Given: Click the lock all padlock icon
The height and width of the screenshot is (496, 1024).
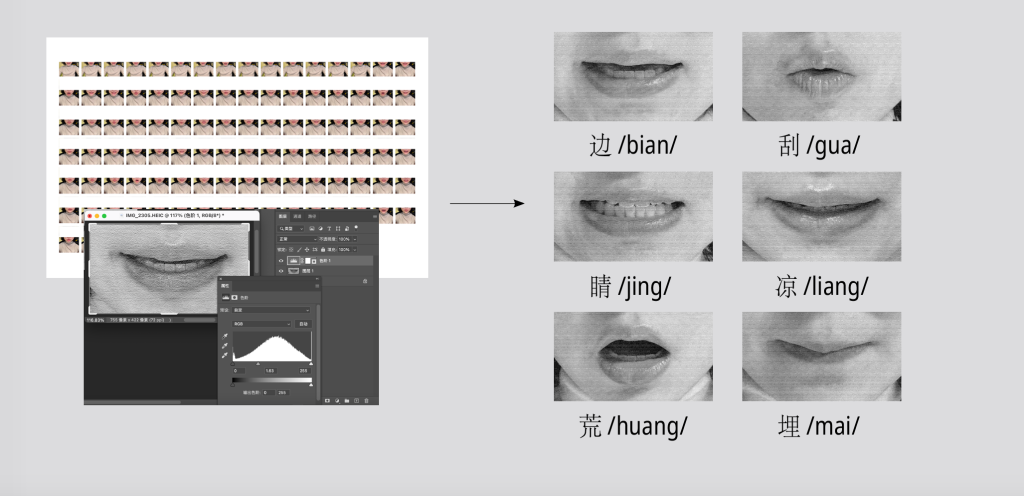Looking at the screenshot, I should tap(322, 248).
